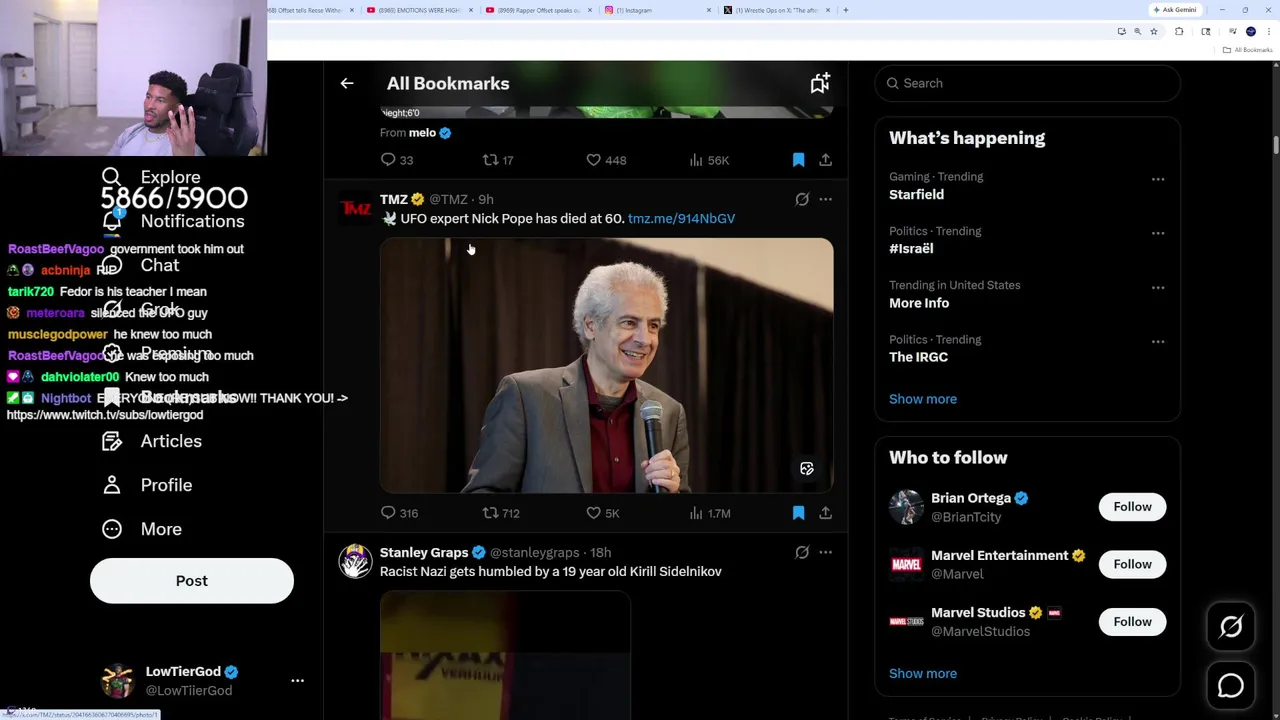Close the Instagram browser tab

pyautogui.click(x=709, y=10)
